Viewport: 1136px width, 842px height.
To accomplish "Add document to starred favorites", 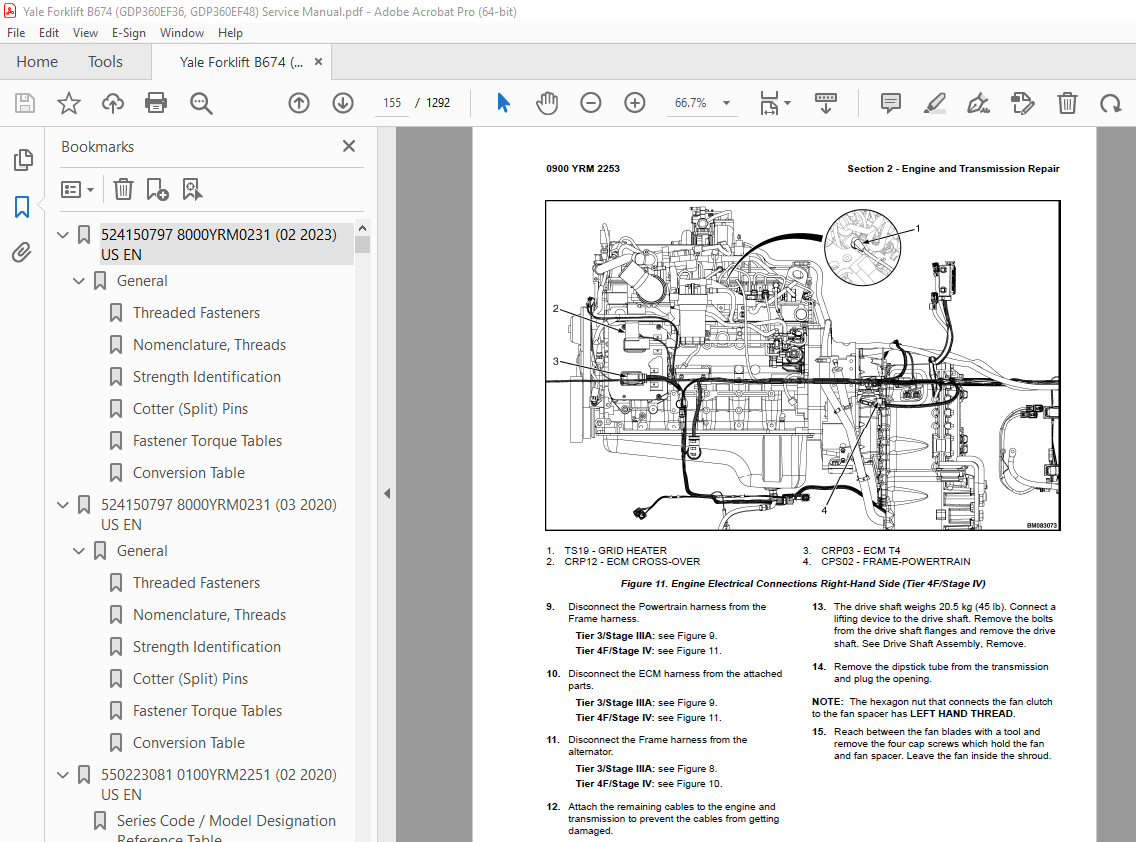I will [69, 103].
